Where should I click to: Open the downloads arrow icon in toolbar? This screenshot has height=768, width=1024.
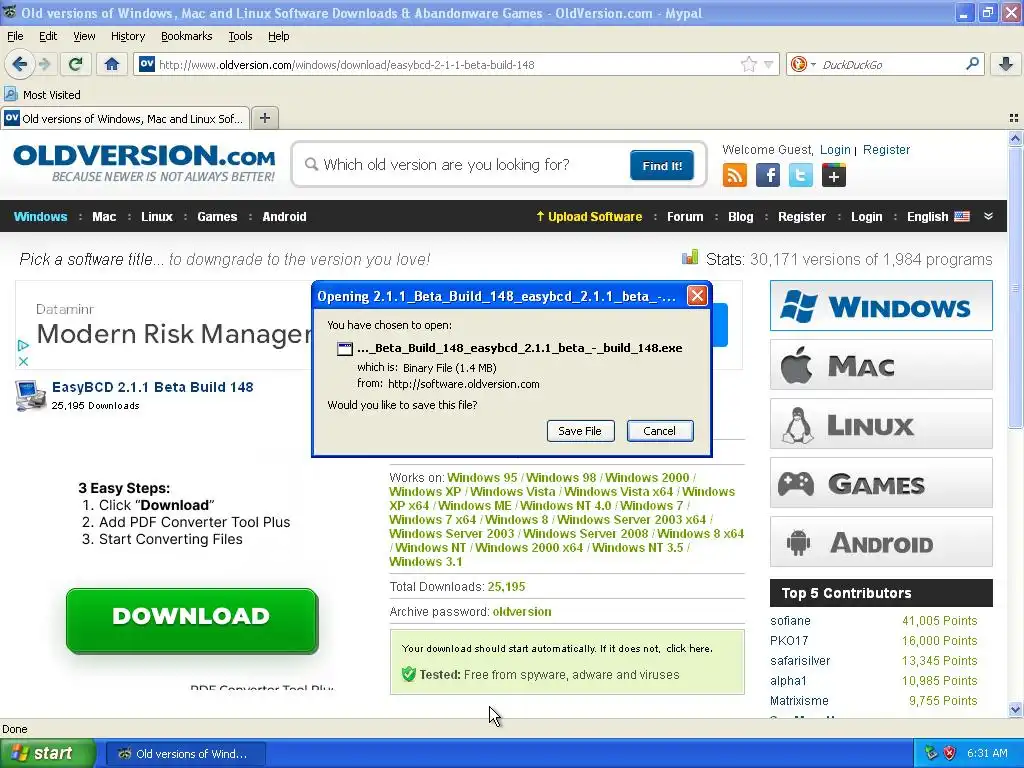1006,64
